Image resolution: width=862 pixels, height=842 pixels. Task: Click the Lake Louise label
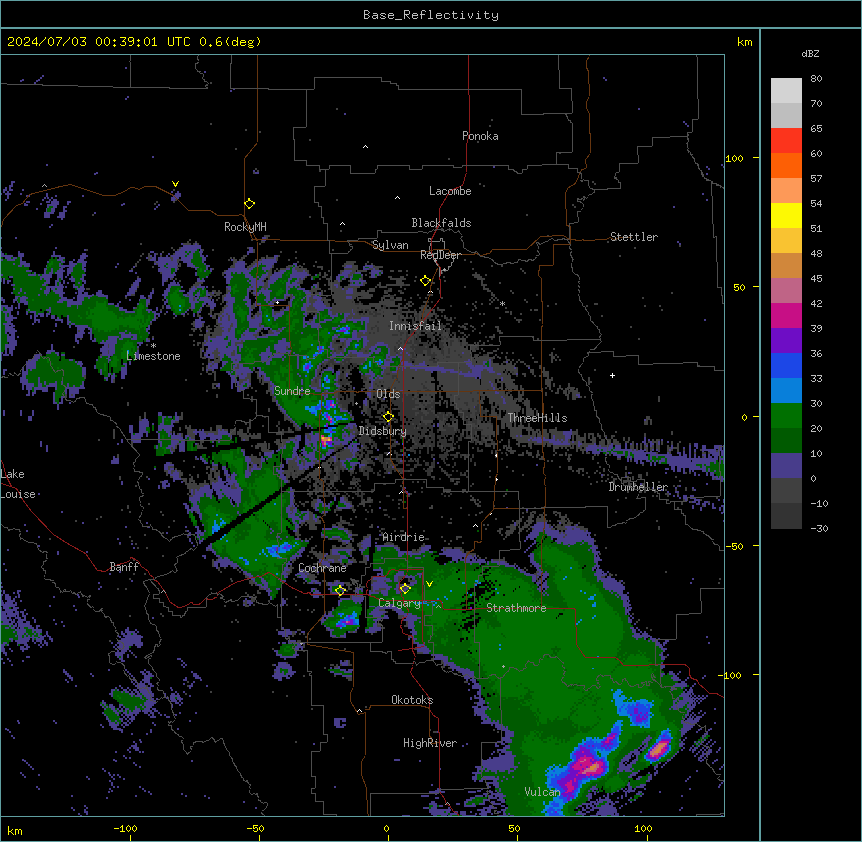tap(18, 484)
